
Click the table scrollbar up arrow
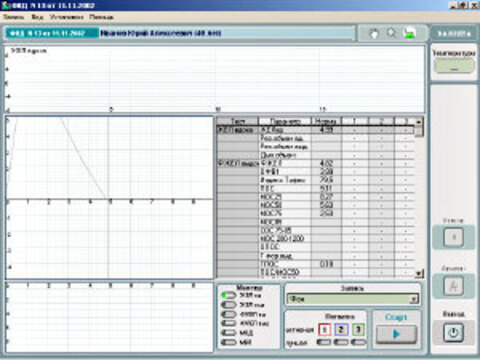tap(419, 121)
